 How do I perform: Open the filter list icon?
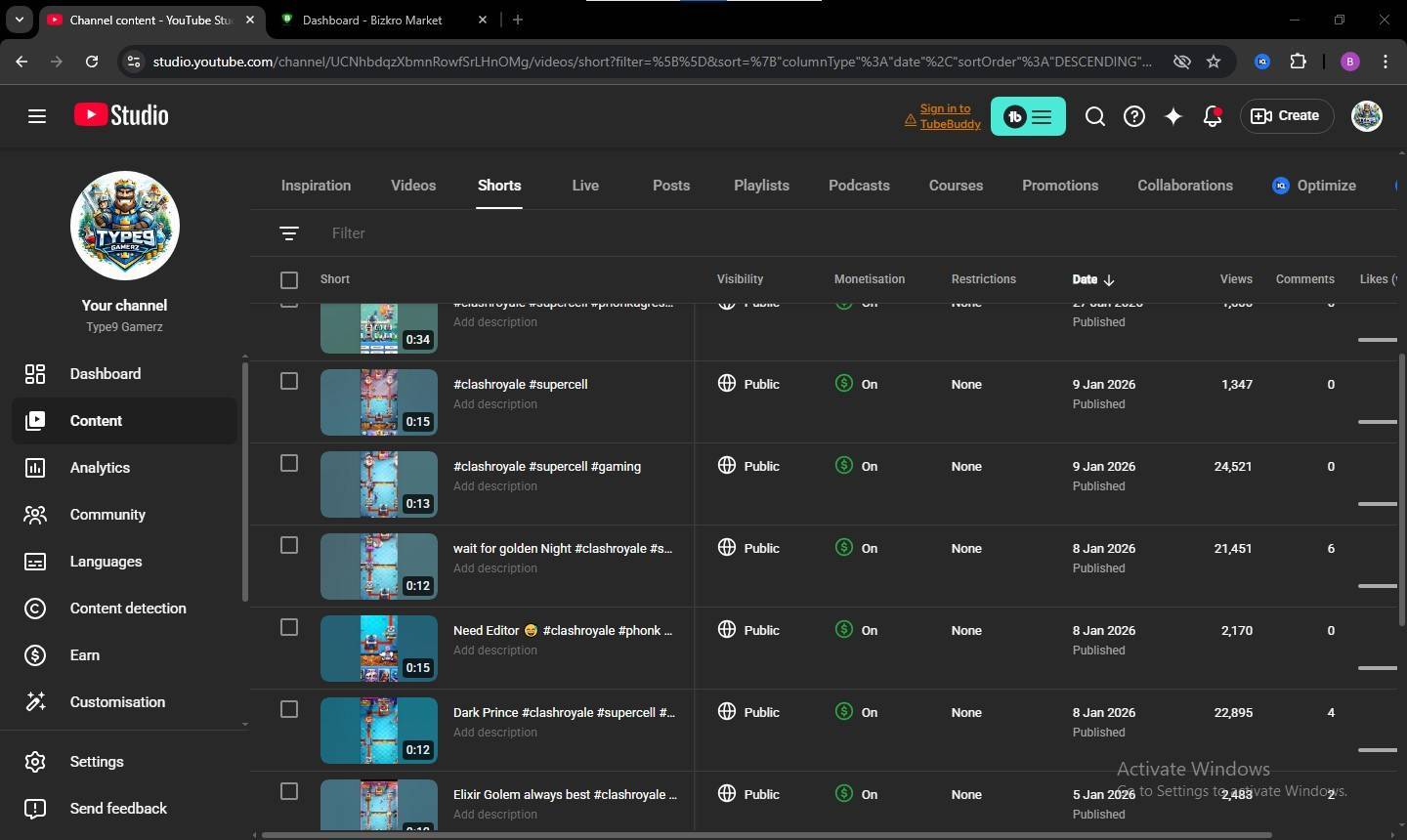click(x=288, y=233)
